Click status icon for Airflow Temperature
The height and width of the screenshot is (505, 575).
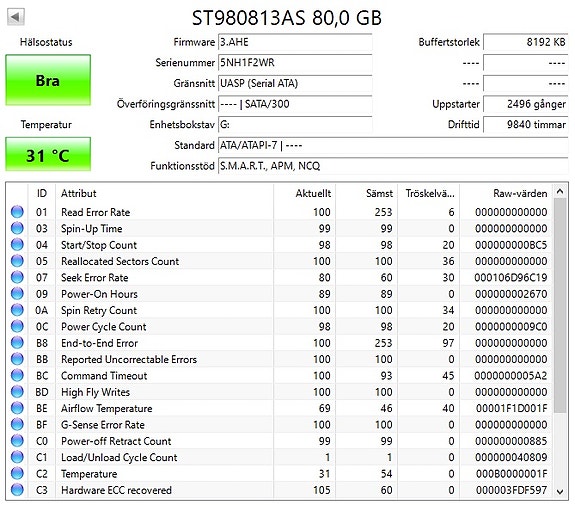pos(17,408)
